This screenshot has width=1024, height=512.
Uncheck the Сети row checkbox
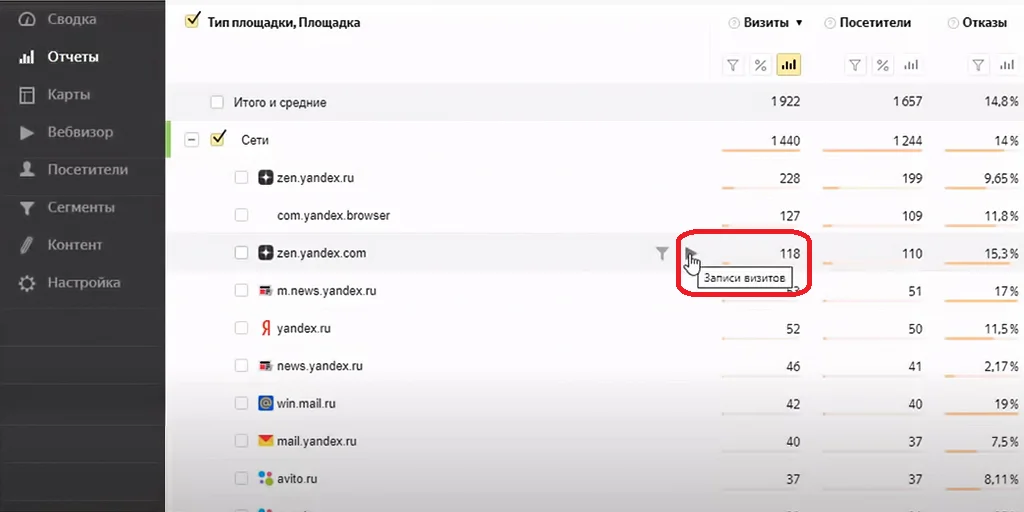(x=217, y=139)
